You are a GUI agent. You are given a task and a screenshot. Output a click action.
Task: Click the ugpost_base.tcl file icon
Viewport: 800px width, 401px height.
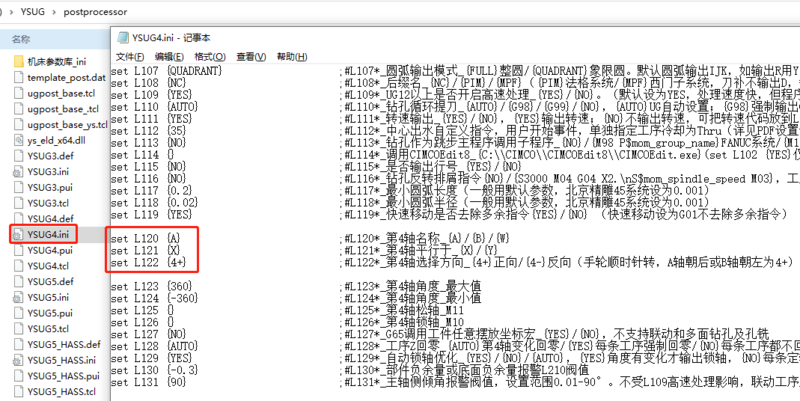click(18, 93)
